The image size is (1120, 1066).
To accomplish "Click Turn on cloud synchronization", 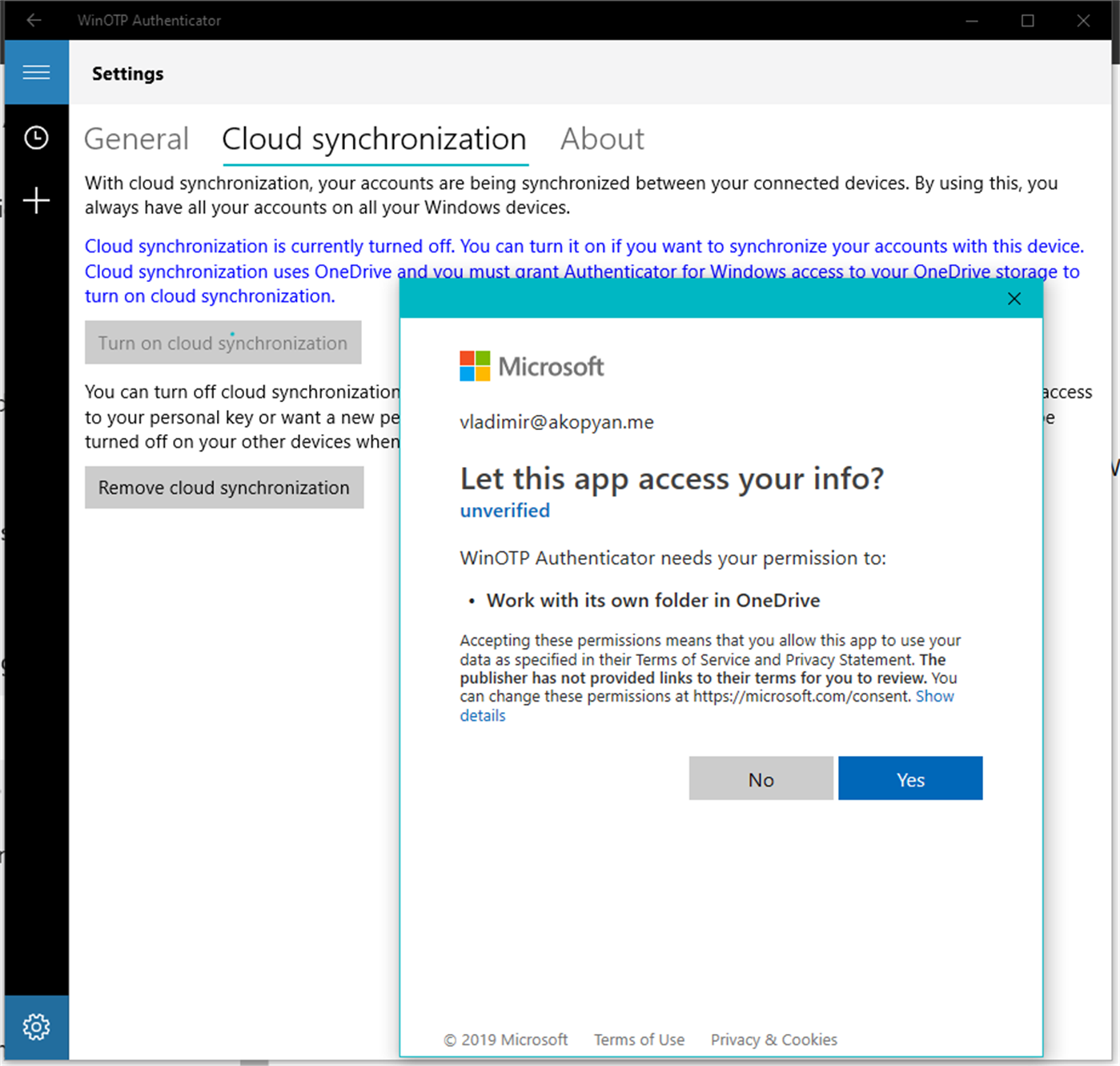I will coord(223,342).
